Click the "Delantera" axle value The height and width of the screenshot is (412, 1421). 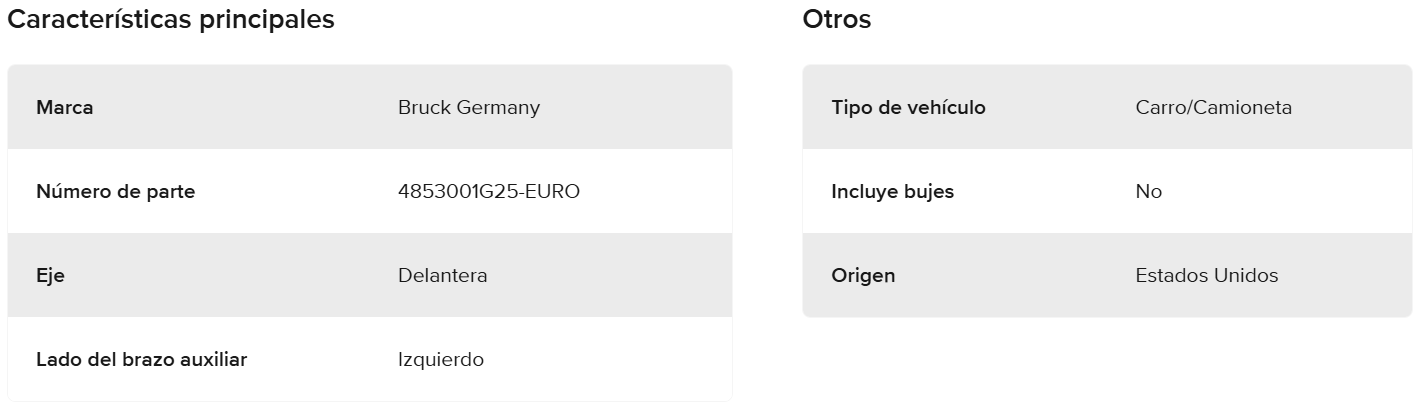(x=442, y=275)
